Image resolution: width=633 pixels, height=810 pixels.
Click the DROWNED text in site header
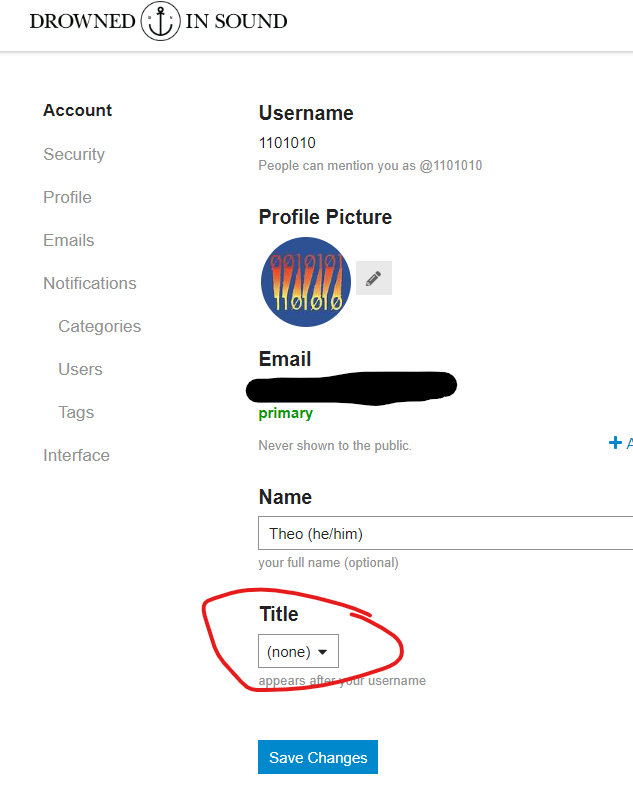pyautogui.click(x=82, y=21)
